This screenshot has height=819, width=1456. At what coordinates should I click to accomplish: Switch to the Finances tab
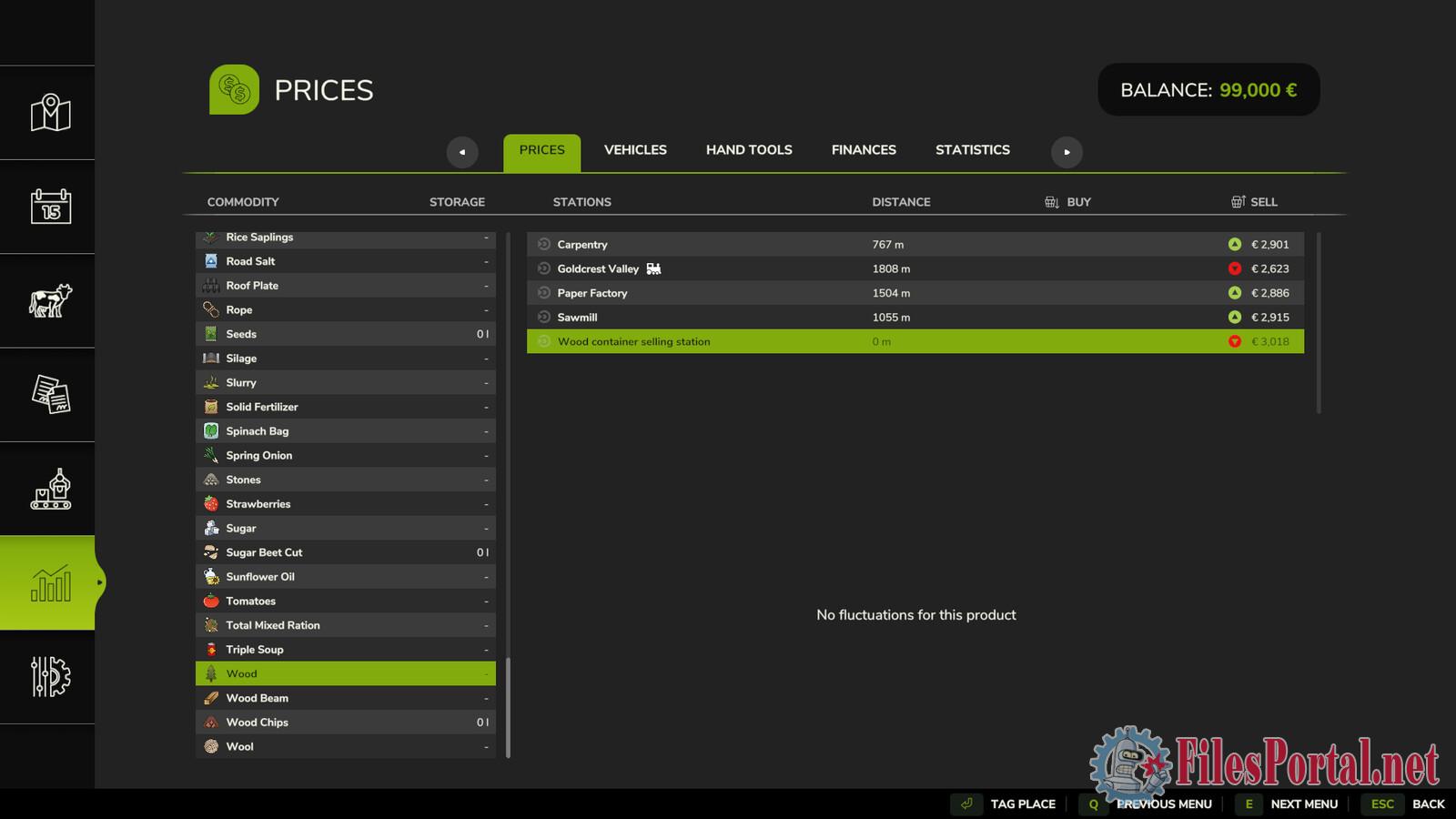[x=864, y=150]
